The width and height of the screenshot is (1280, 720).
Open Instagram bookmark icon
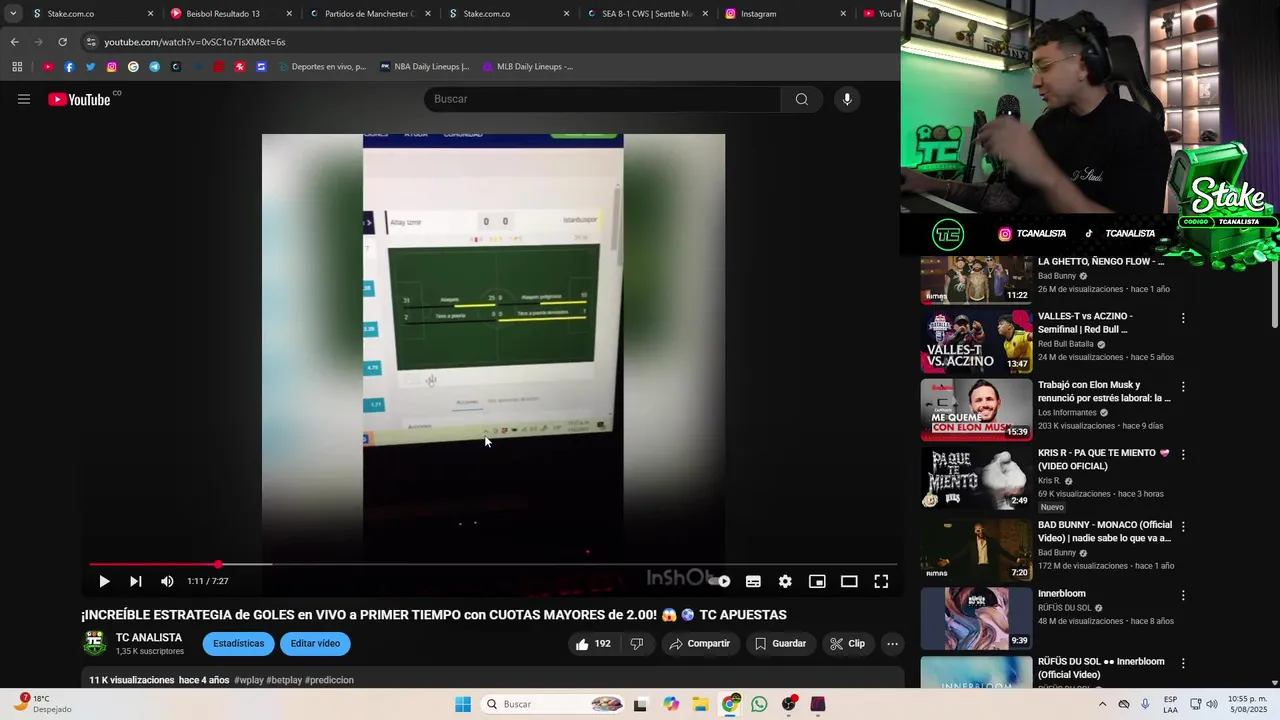(x=112, y=67)
